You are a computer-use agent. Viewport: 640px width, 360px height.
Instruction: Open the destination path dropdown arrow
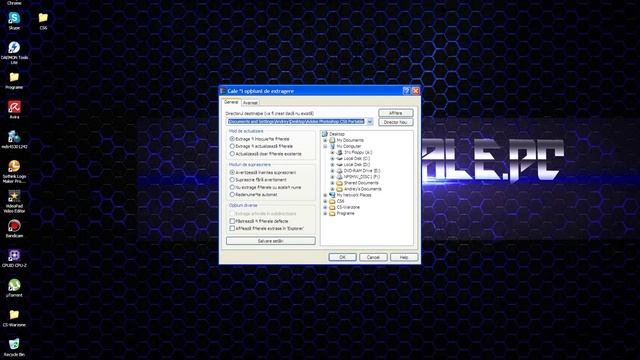click(369, 122)
